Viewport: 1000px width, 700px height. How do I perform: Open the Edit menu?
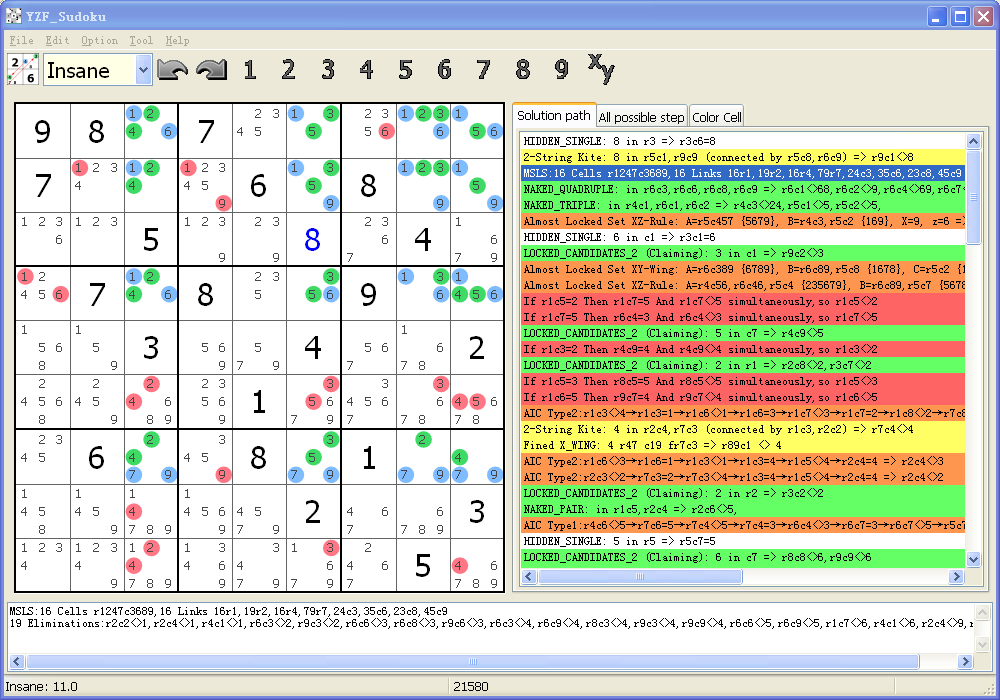click(57, 40)
